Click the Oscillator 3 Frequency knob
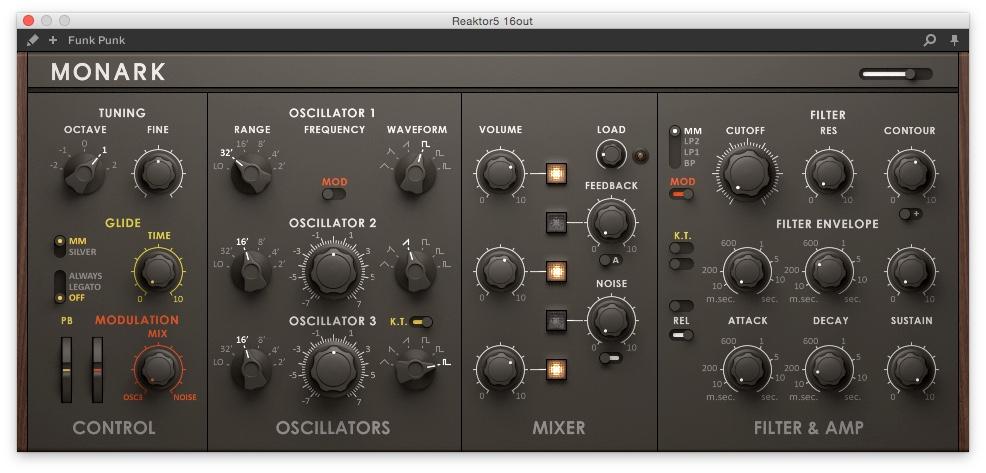Screen dimensions: 986x473 pyautogui.click(x=333, y=369)
